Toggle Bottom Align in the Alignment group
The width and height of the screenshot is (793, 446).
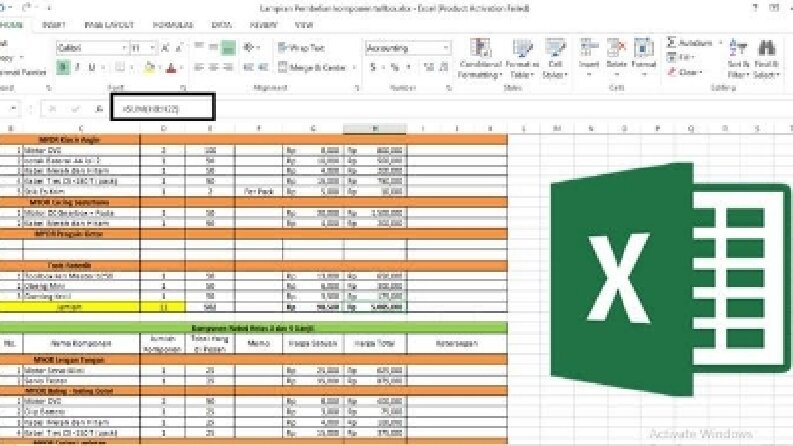[x=229, y=48]
